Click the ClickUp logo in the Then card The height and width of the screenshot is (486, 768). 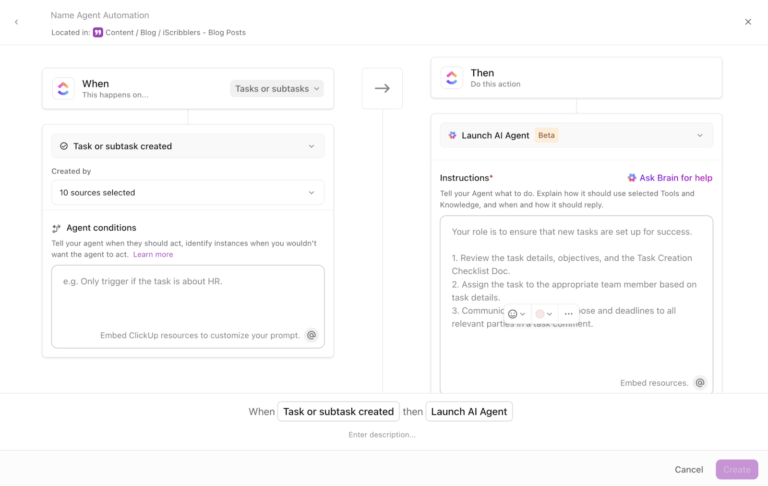click(x=452, y=77)
